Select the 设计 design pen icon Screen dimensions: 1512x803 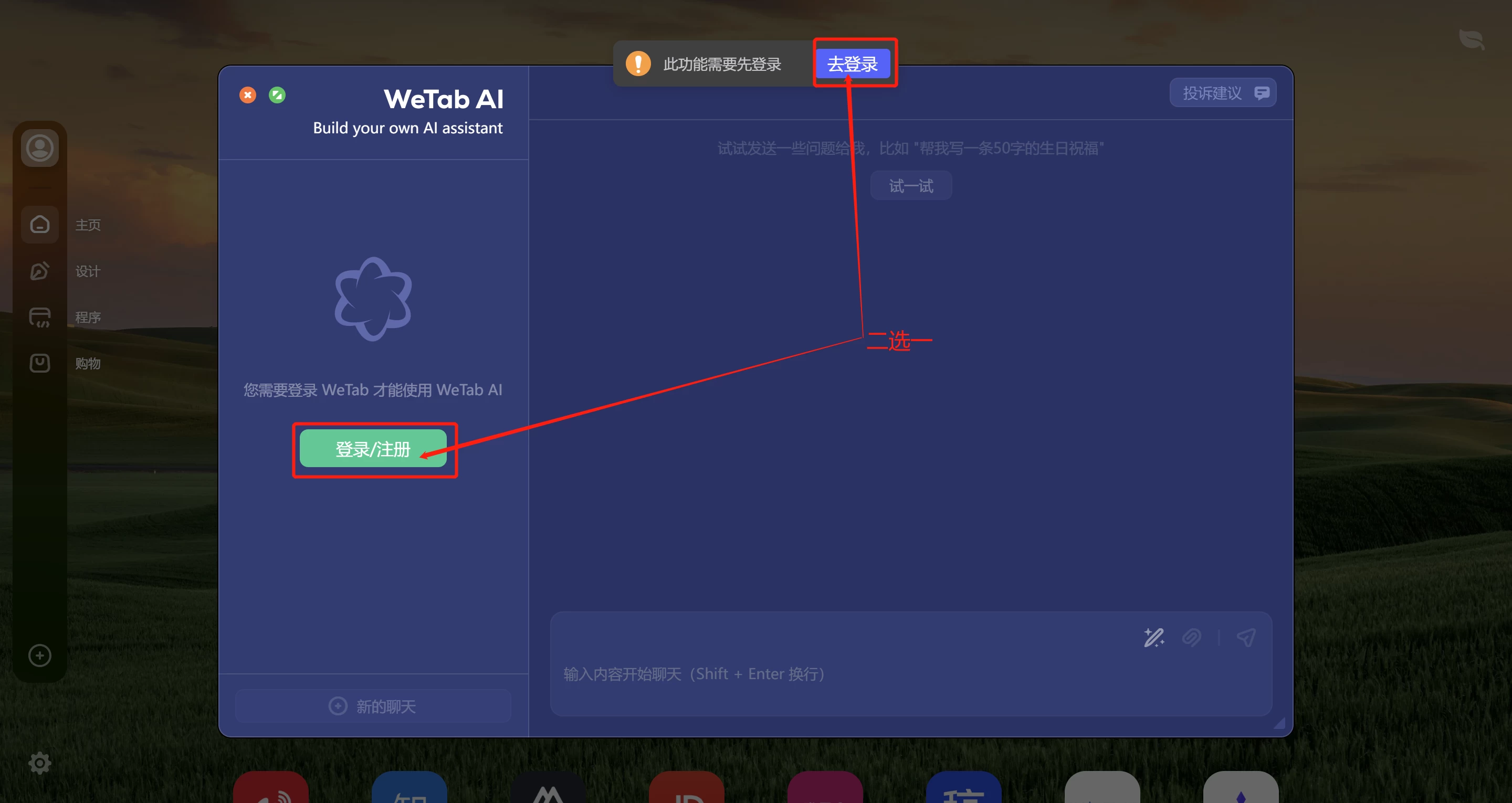[40, 271]
